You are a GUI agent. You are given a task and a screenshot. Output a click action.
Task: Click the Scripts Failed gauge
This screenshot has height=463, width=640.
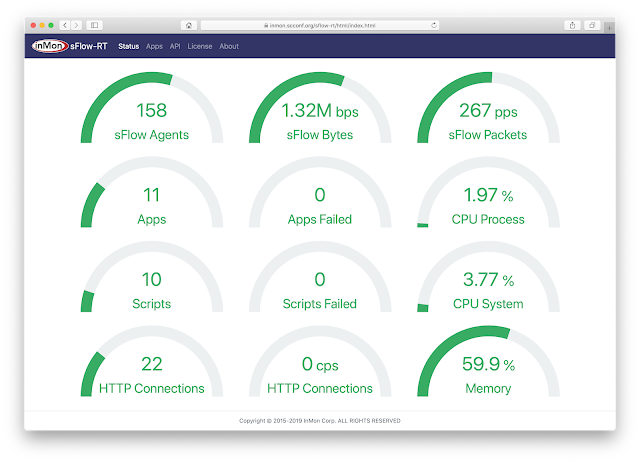click(320, 277)
